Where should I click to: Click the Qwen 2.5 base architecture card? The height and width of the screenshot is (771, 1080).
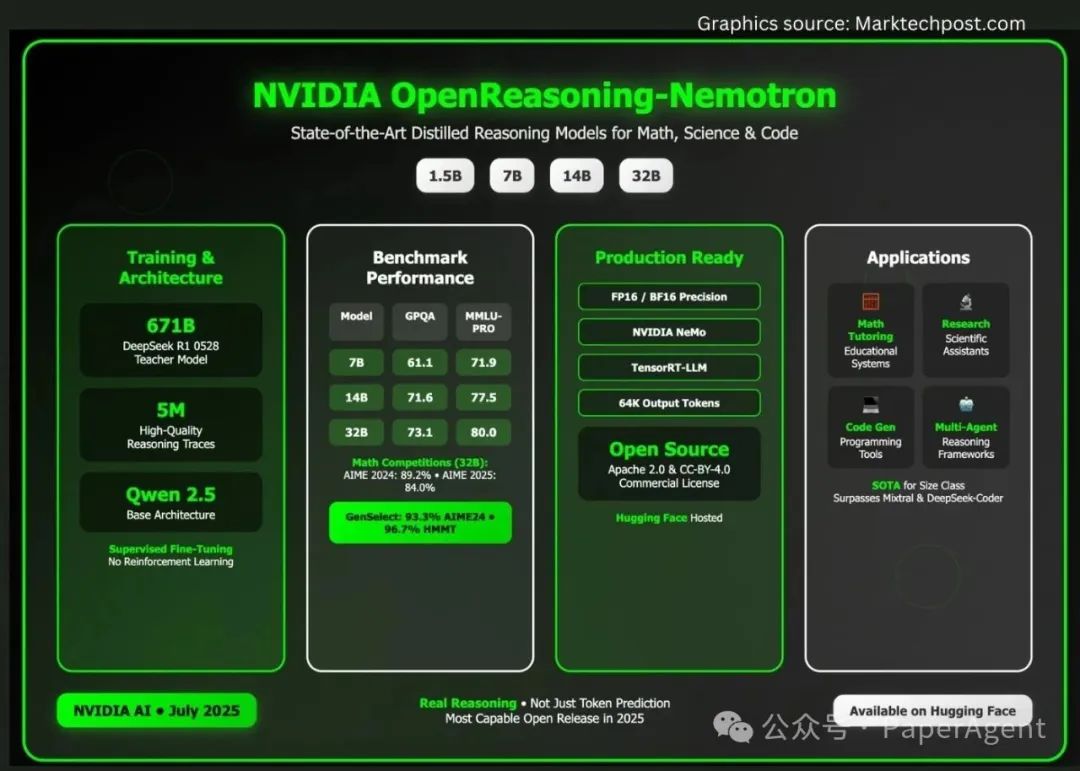click(171, 502)
